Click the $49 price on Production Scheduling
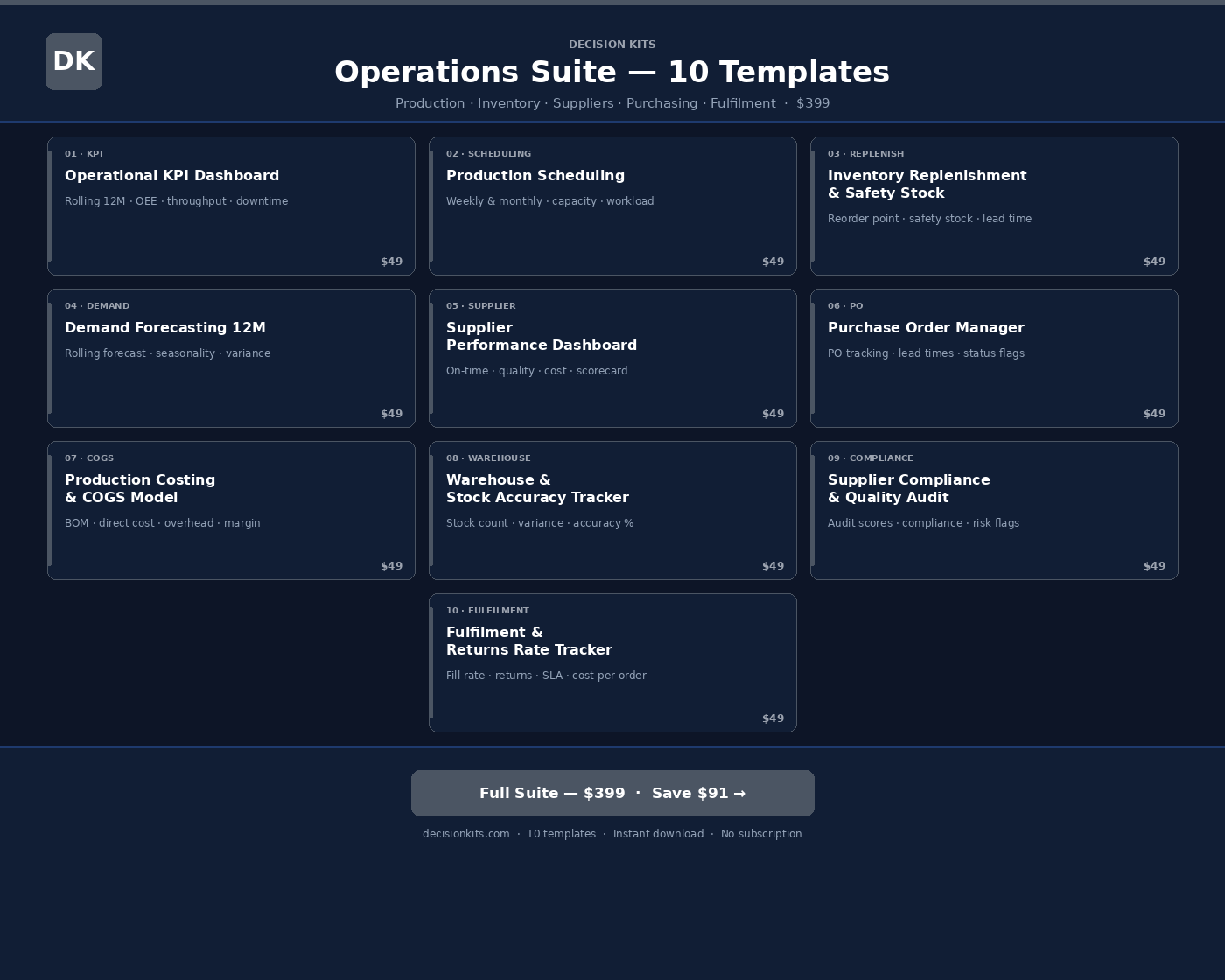Image resolution: width=1225 pixels, height=980 pixels. (x=773, y=261)
